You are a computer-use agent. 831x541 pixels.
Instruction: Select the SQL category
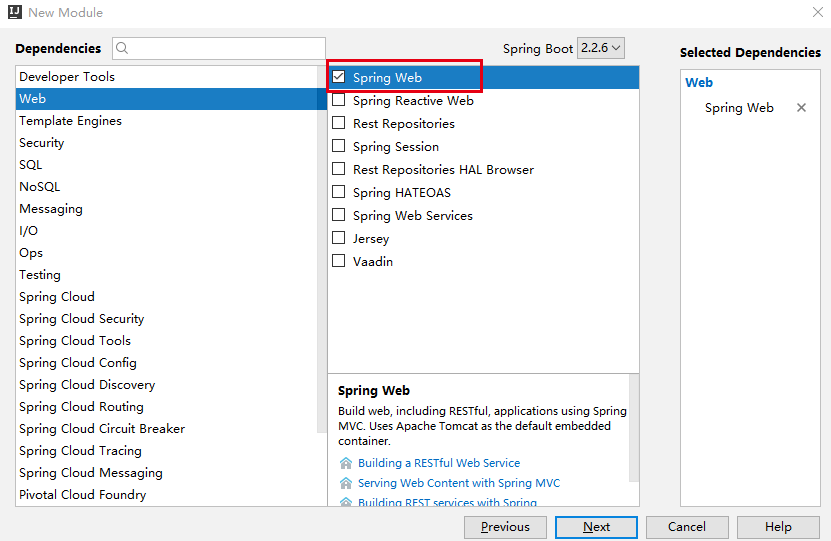(166, 165)
